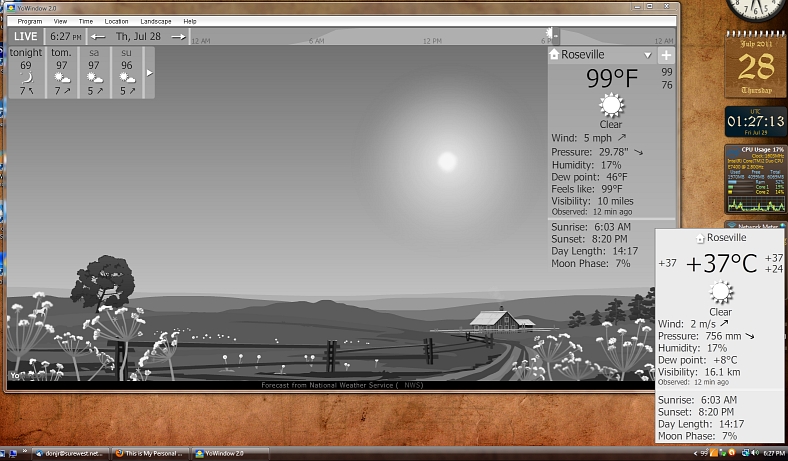Click +37°C temperature in the widget
Image resolution: width=788 pixels, height=461 pixels.
[x=721, y=263]
